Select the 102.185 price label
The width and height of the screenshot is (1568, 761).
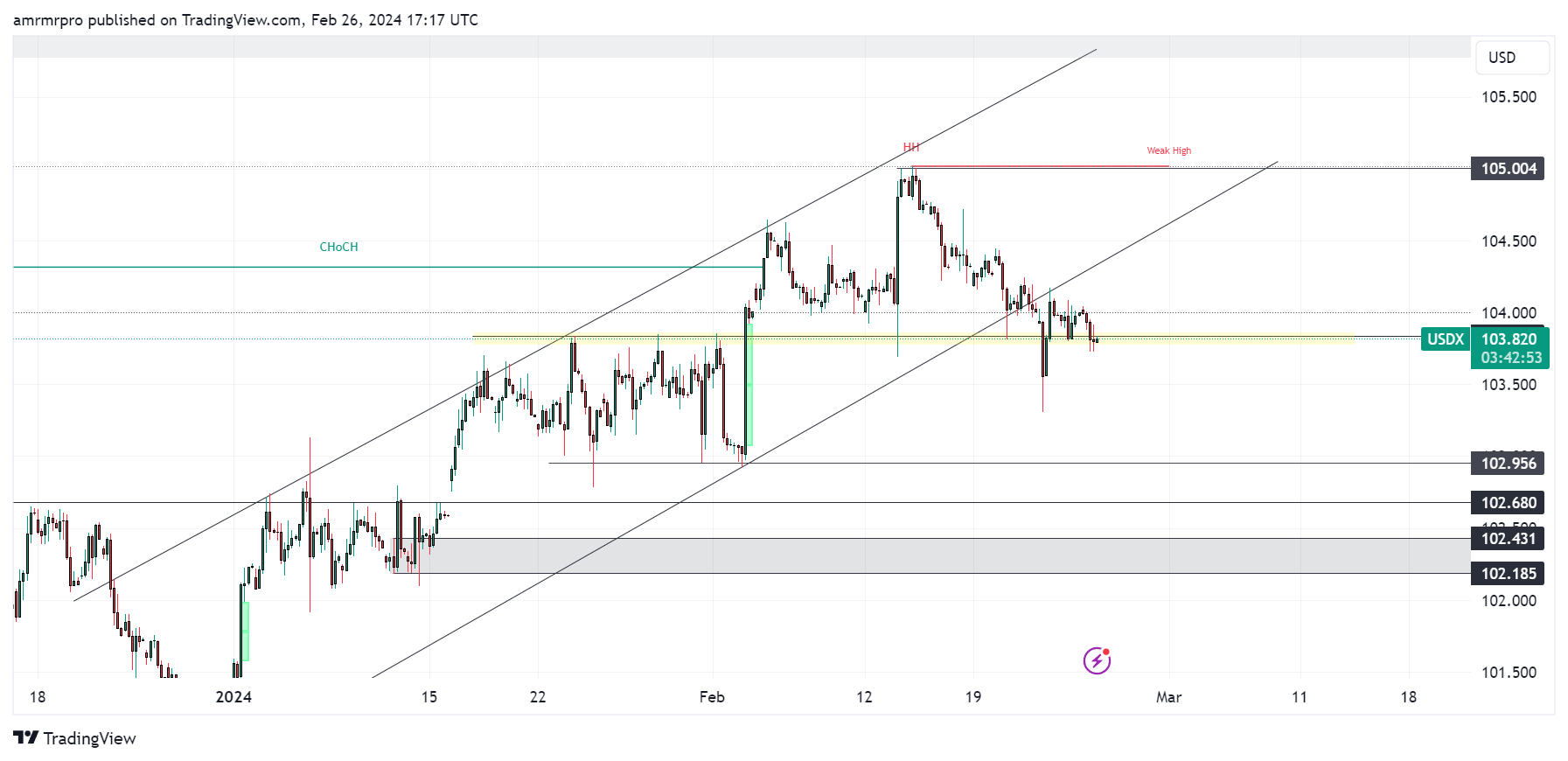pyautogui.click(x=1508, y=574)
